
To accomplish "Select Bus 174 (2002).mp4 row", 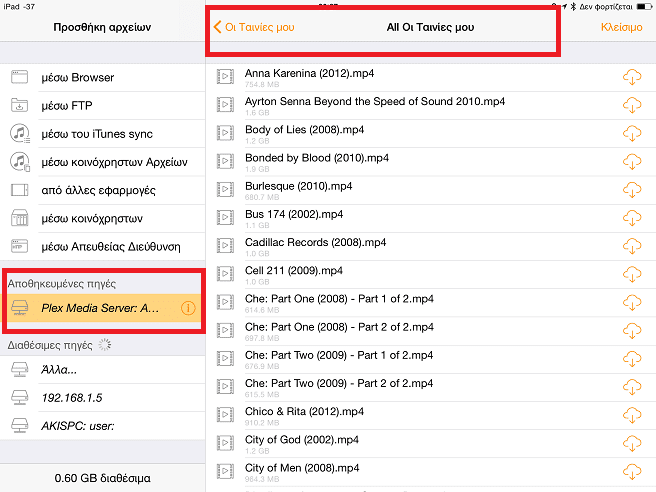I will 431,218.
